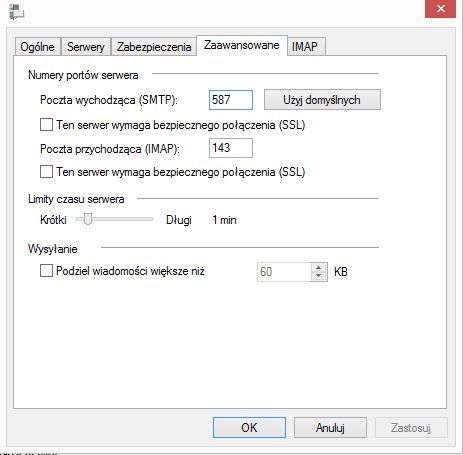Image resolution: width=463 pixels, height=455 pixels.
Task: Click the Anuluj button
Action: tap(330, 428)
